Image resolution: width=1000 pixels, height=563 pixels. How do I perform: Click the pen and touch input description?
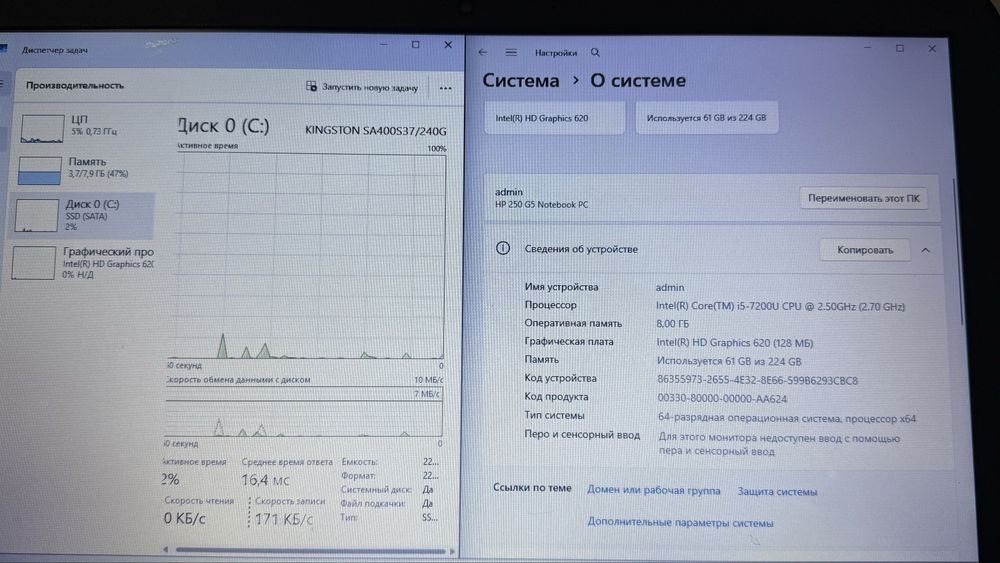coord(779,444)
